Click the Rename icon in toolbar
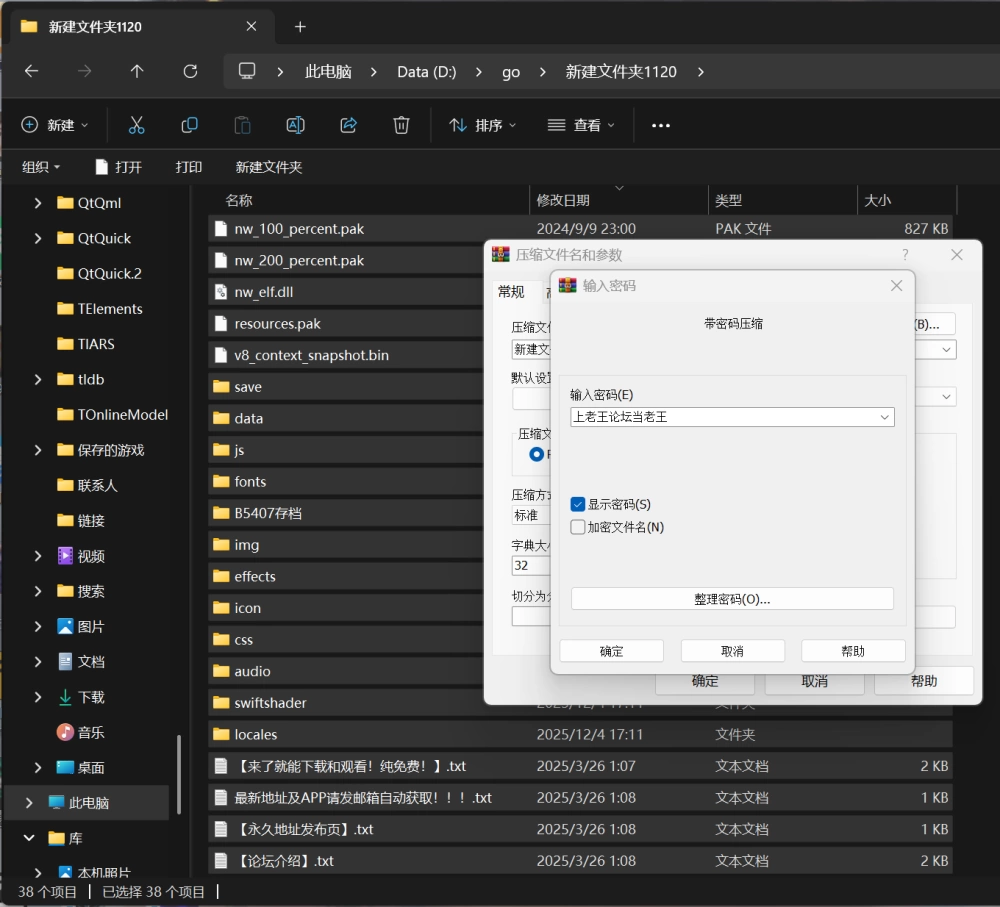 coord(295,125)
